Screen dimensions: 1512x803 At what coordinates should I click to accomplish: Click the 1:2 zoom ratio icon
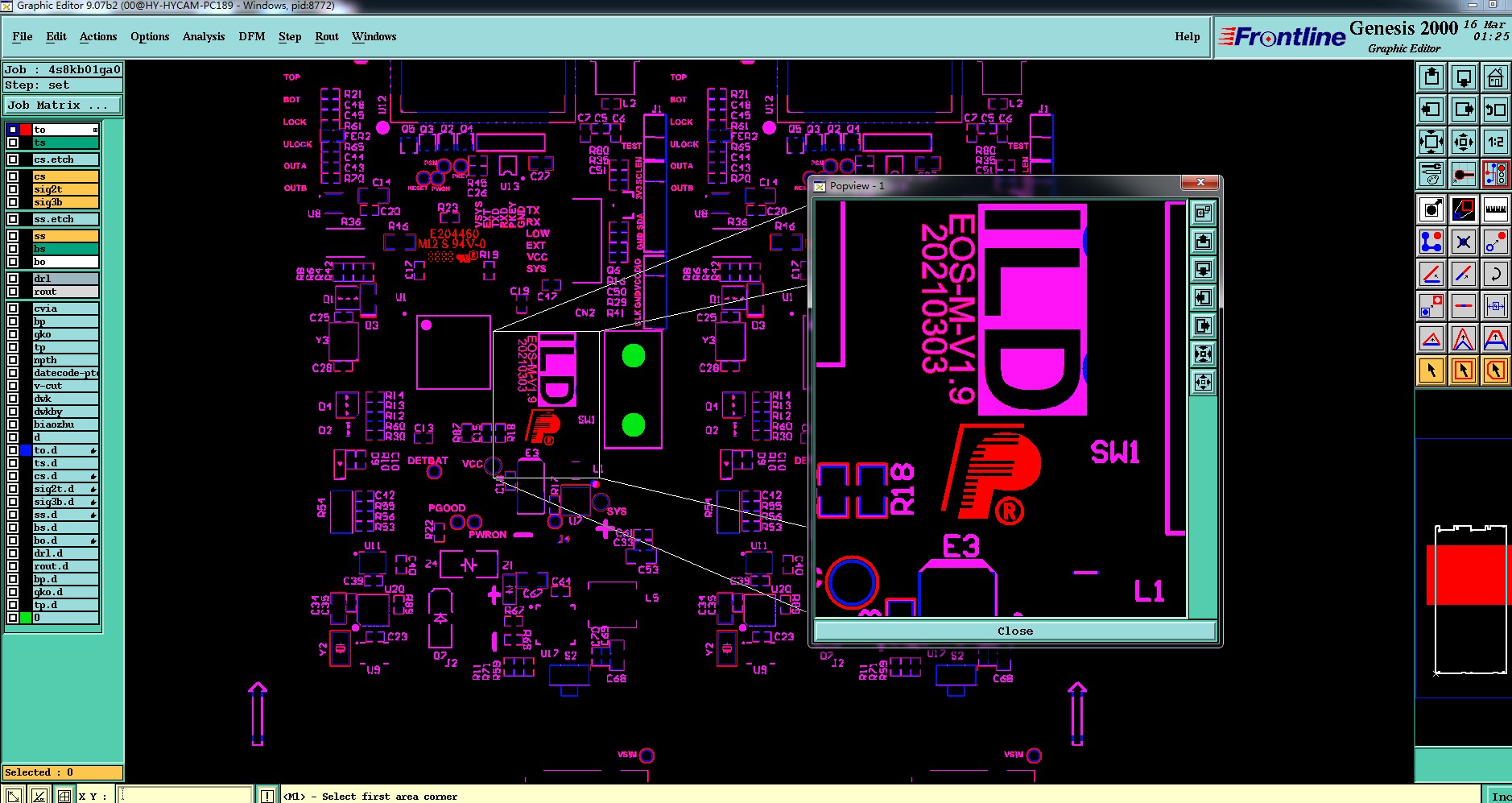(x=1495, y=142)
